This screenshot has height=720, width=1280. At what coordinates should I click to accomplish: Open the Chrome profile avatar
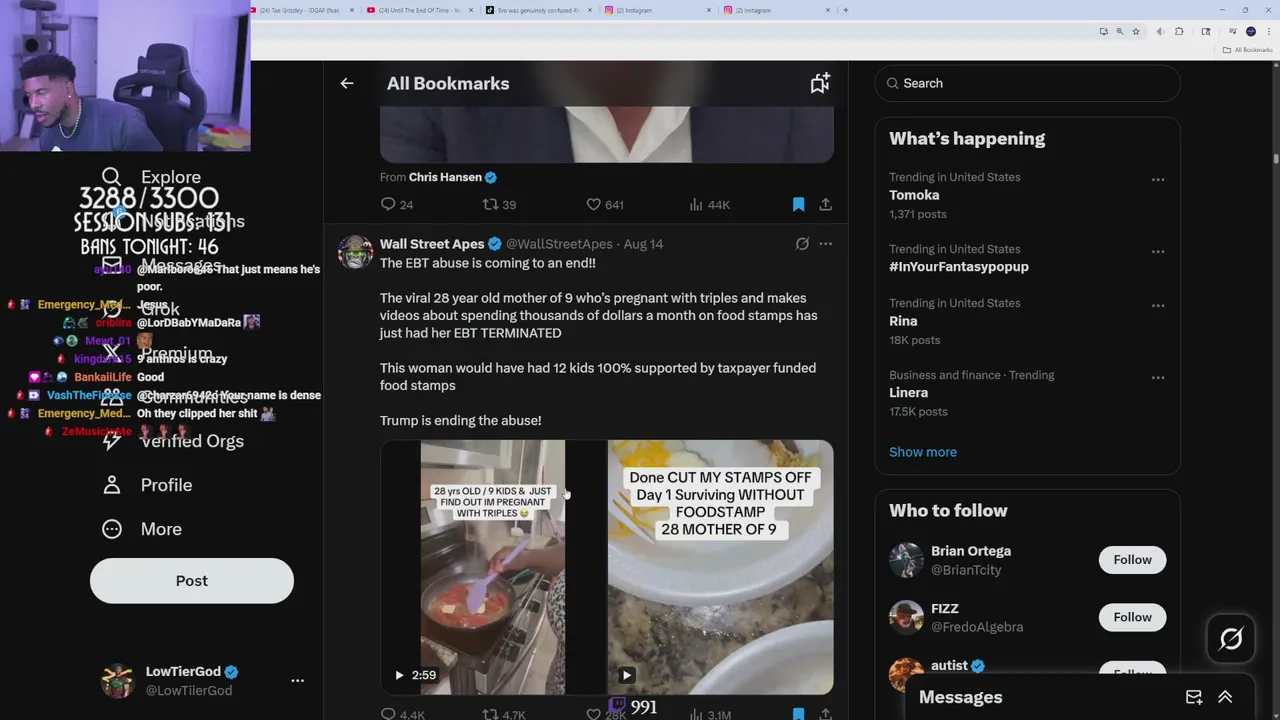tap(1250, 32)
